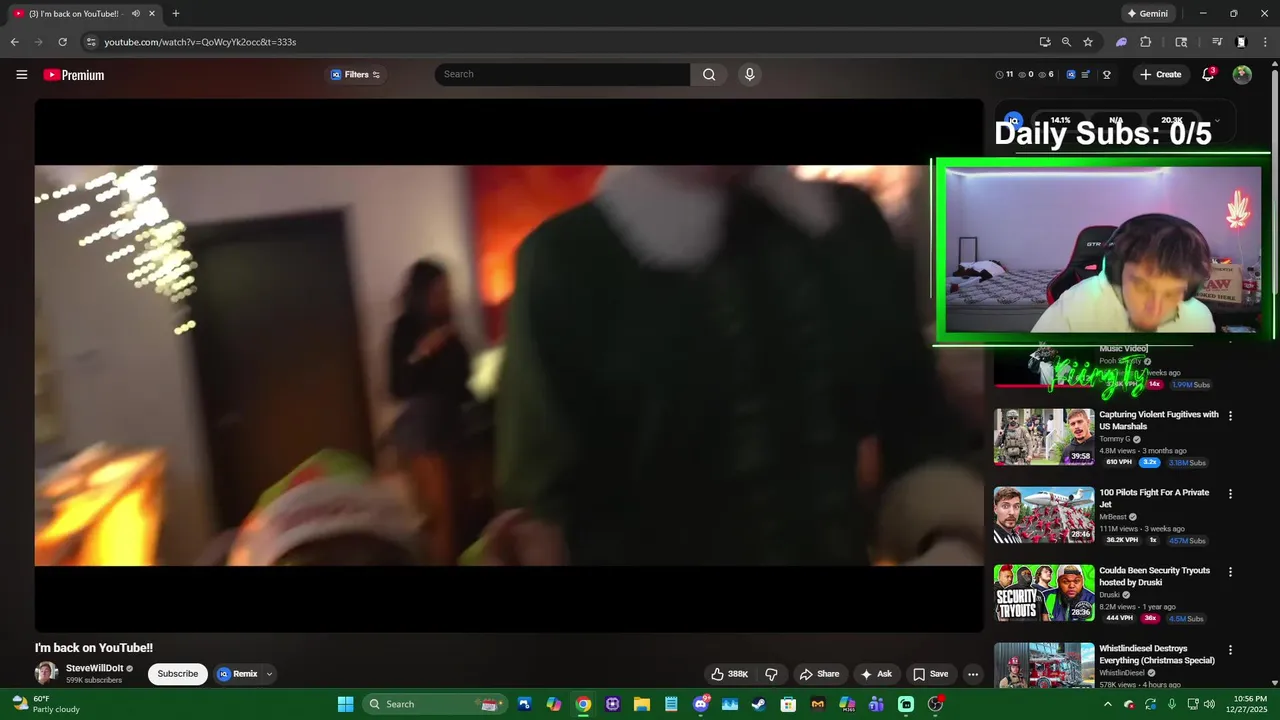This screenshot has height=720, width=1280.
Task: Open the media controls music icon
Action: coord(1217,42)
